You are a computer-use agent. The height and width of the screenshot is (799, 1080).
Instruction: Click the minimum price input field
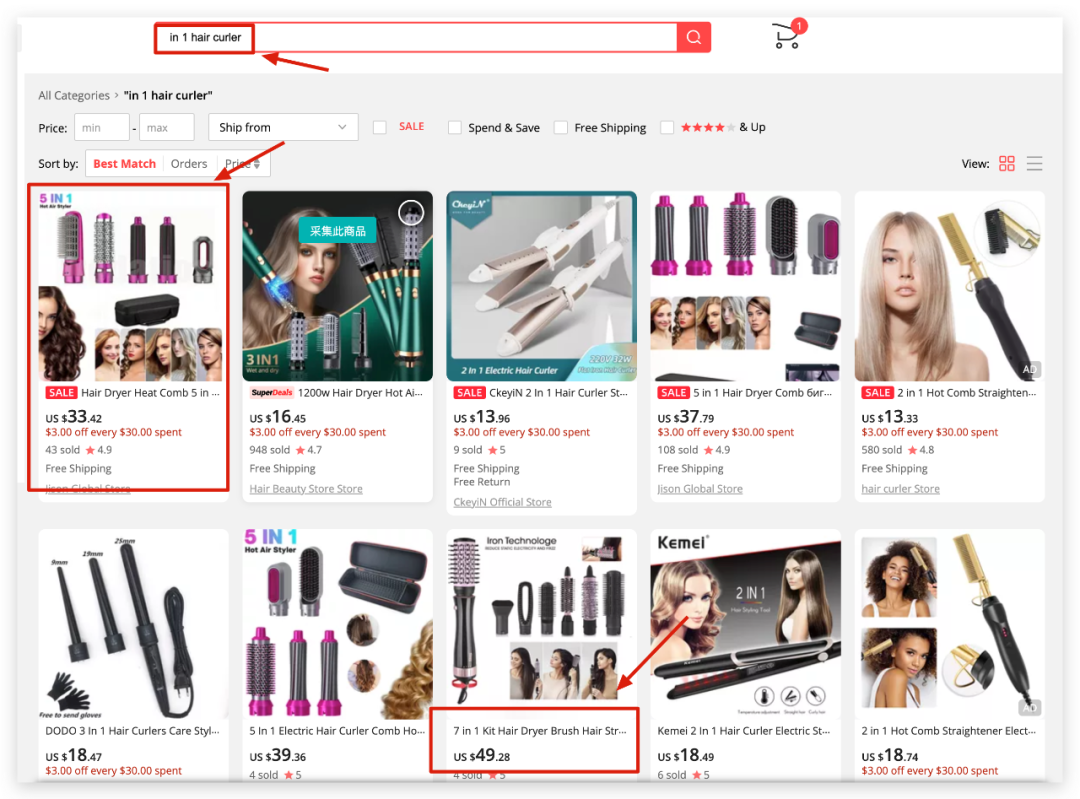(101, 128)
